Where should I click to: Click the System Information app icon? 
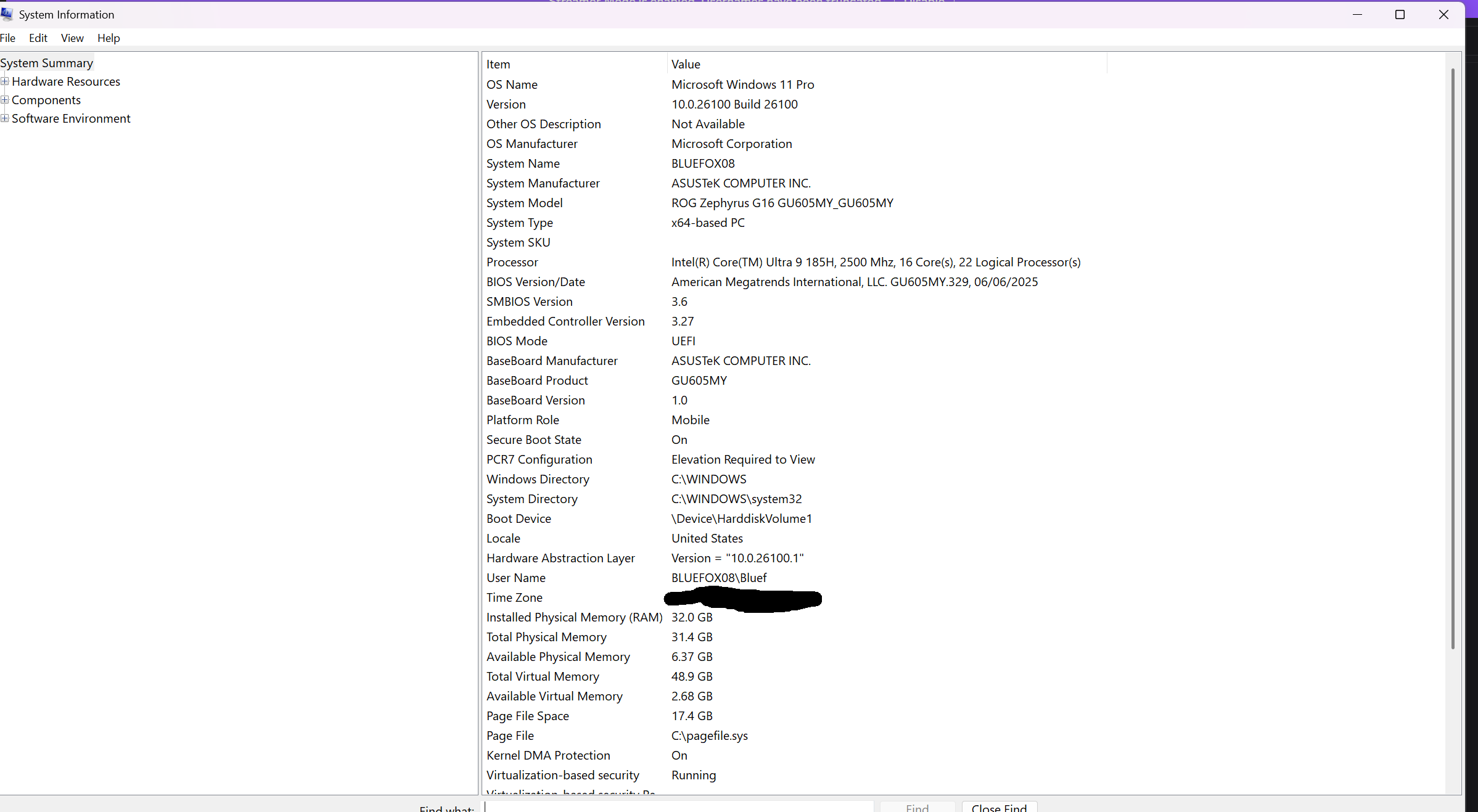7,14
